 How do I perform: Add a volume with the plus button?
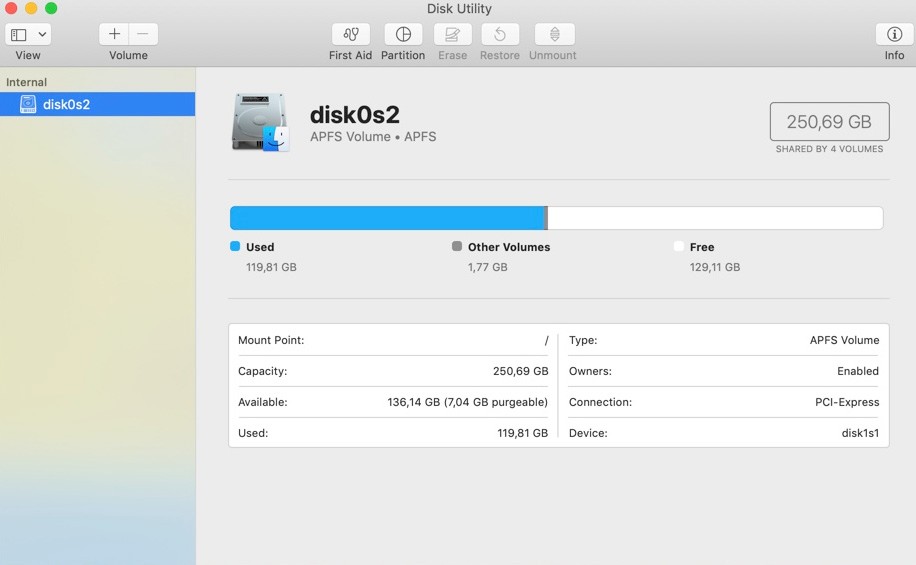[x=114, y=34]
